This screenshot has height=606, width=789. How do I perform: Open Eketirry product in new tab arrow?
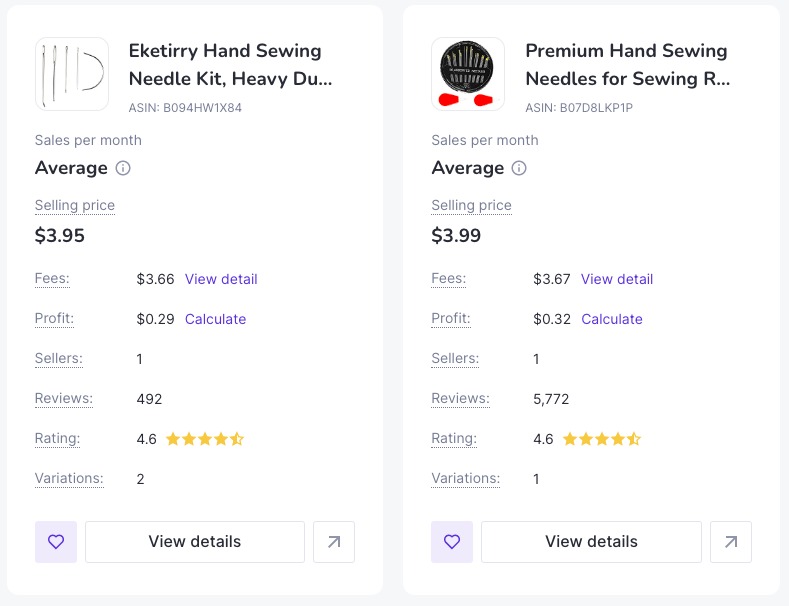click(334, 542)
